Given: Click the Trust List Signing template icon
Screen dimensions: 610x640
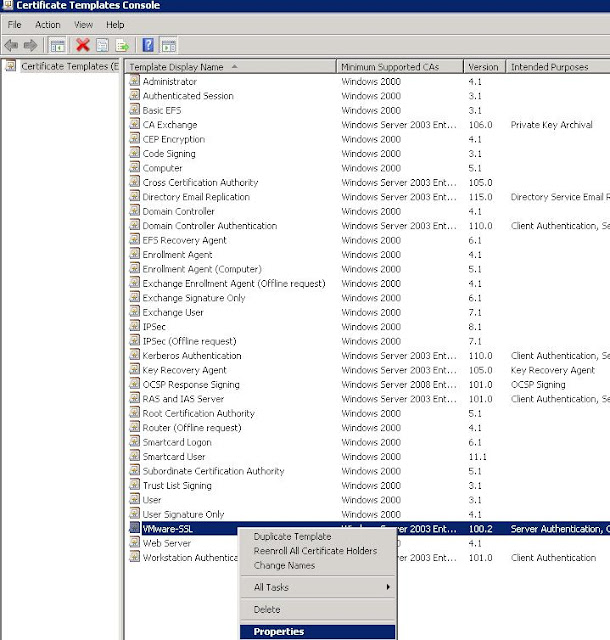Looking at the screenshot, I should pyautogui.click(x=134, y=484).
